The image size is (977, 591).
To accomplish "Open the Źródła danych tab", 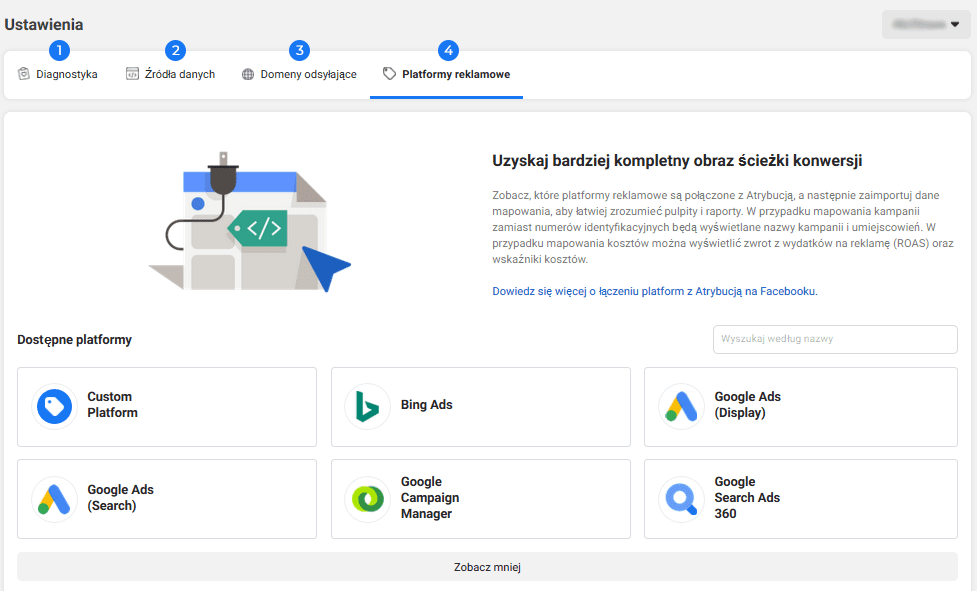I will click(178, 73).
